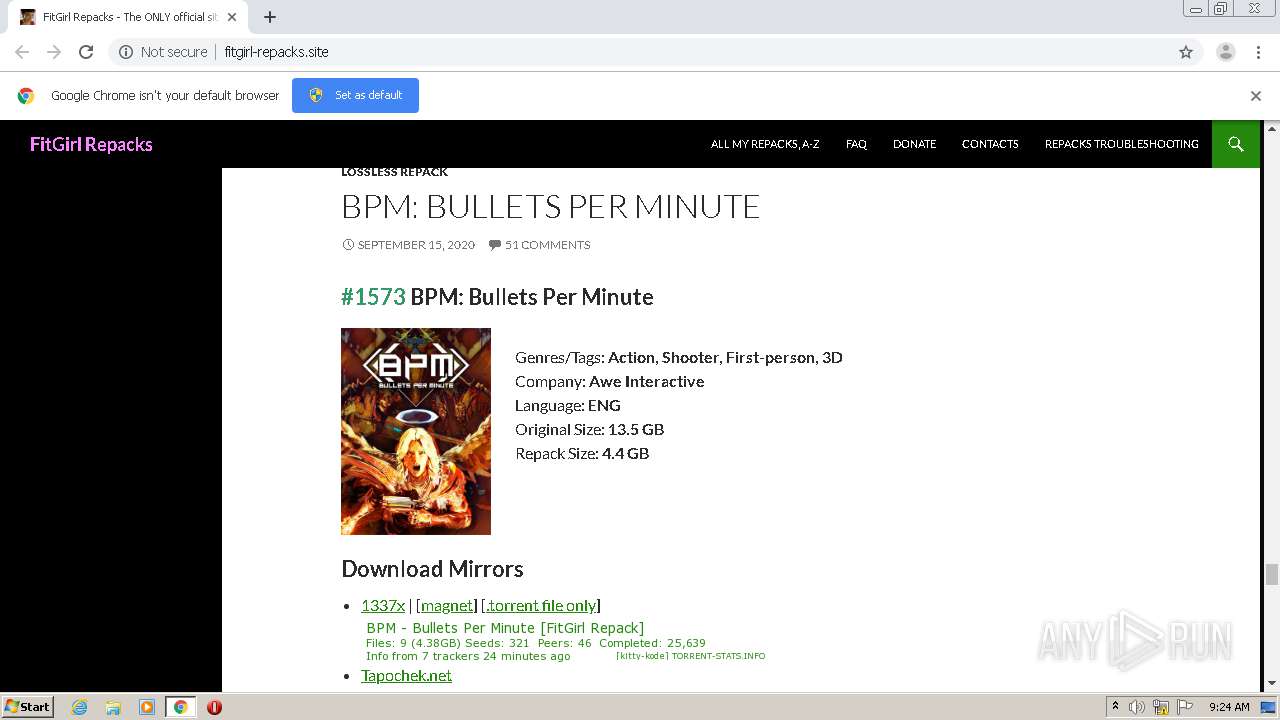Open the Chrome three-dot menu
Viewport: 1280px width, 720px height.
click(1259, 52)
